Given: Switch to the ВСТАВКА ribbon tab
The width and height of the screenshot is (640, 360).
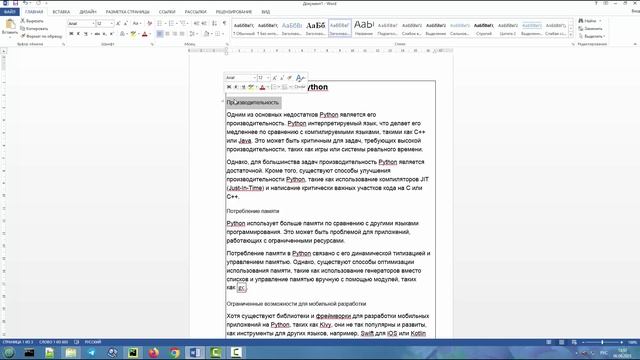Looking at the screenshot, I should 61,12.
